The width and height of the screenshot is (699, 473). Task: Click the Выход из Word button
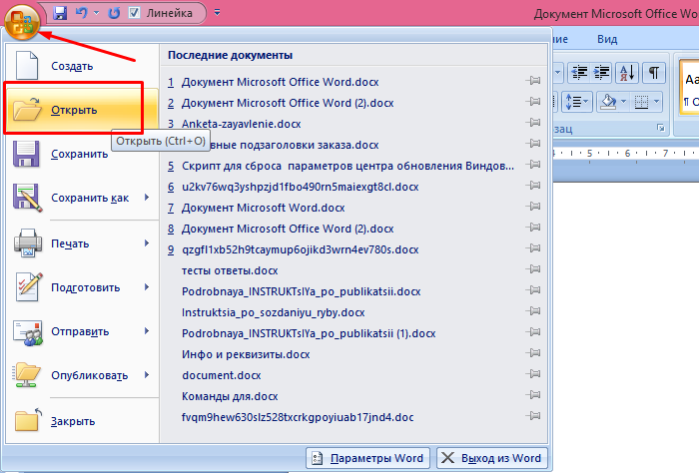[x=492, y=458]
